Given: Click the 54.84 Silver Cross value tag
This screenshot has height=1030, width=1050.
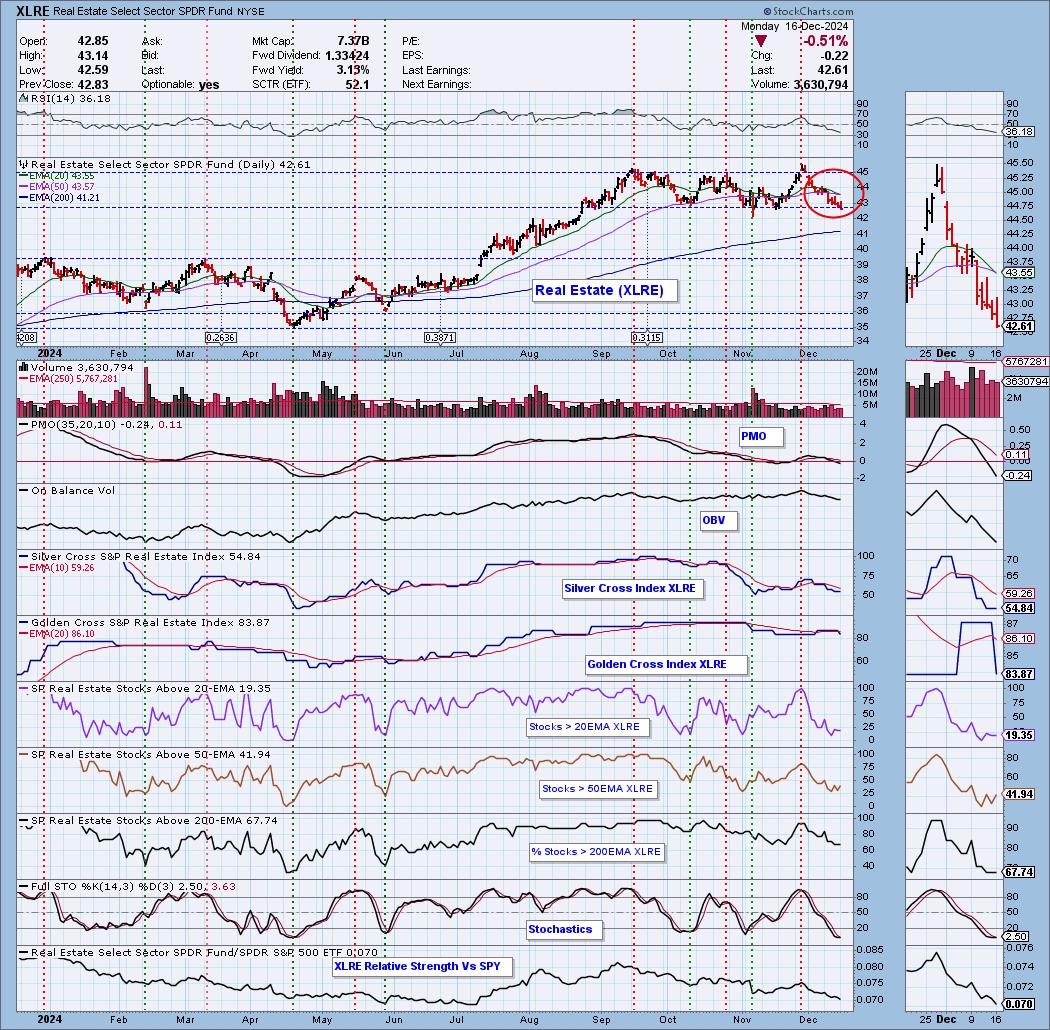Looking at the screenshot, I should [x=1019, y=608].
